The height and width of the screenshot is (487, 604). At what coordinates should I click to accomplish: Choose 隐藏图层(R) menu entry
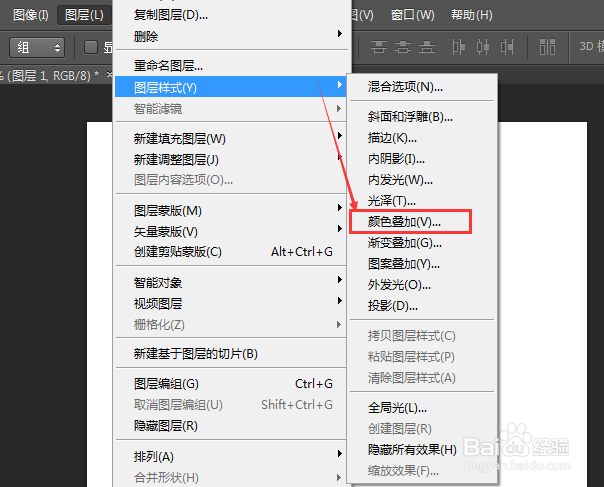231,425
